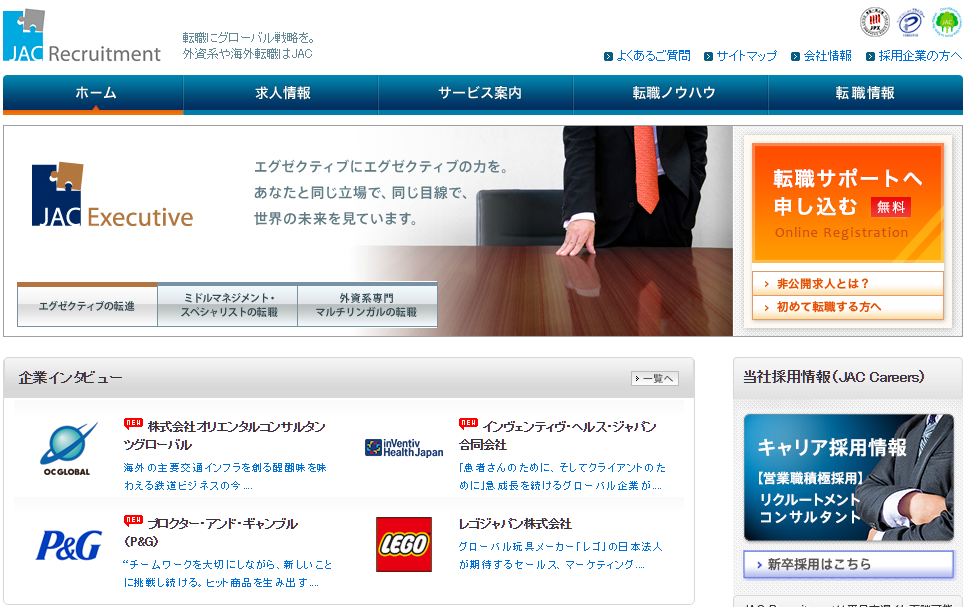Click the NEW badge beside プロクター・アンド・ギャンブル
969x607 pixels.
pyautogui.click(x=133, y=520)
